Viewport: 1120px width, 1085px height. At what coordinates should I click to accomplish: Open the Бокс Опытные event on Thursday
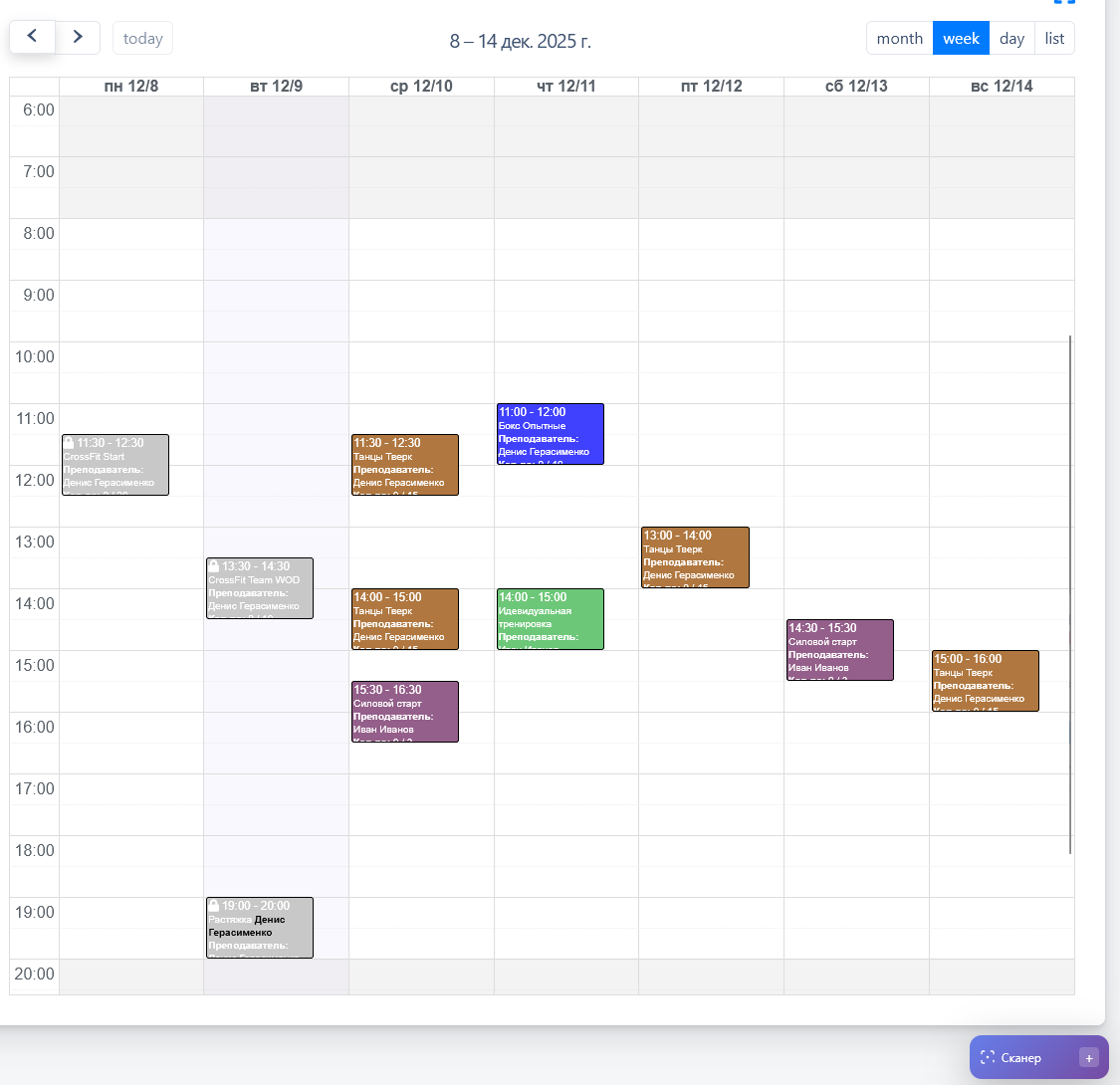coord(550,434)
